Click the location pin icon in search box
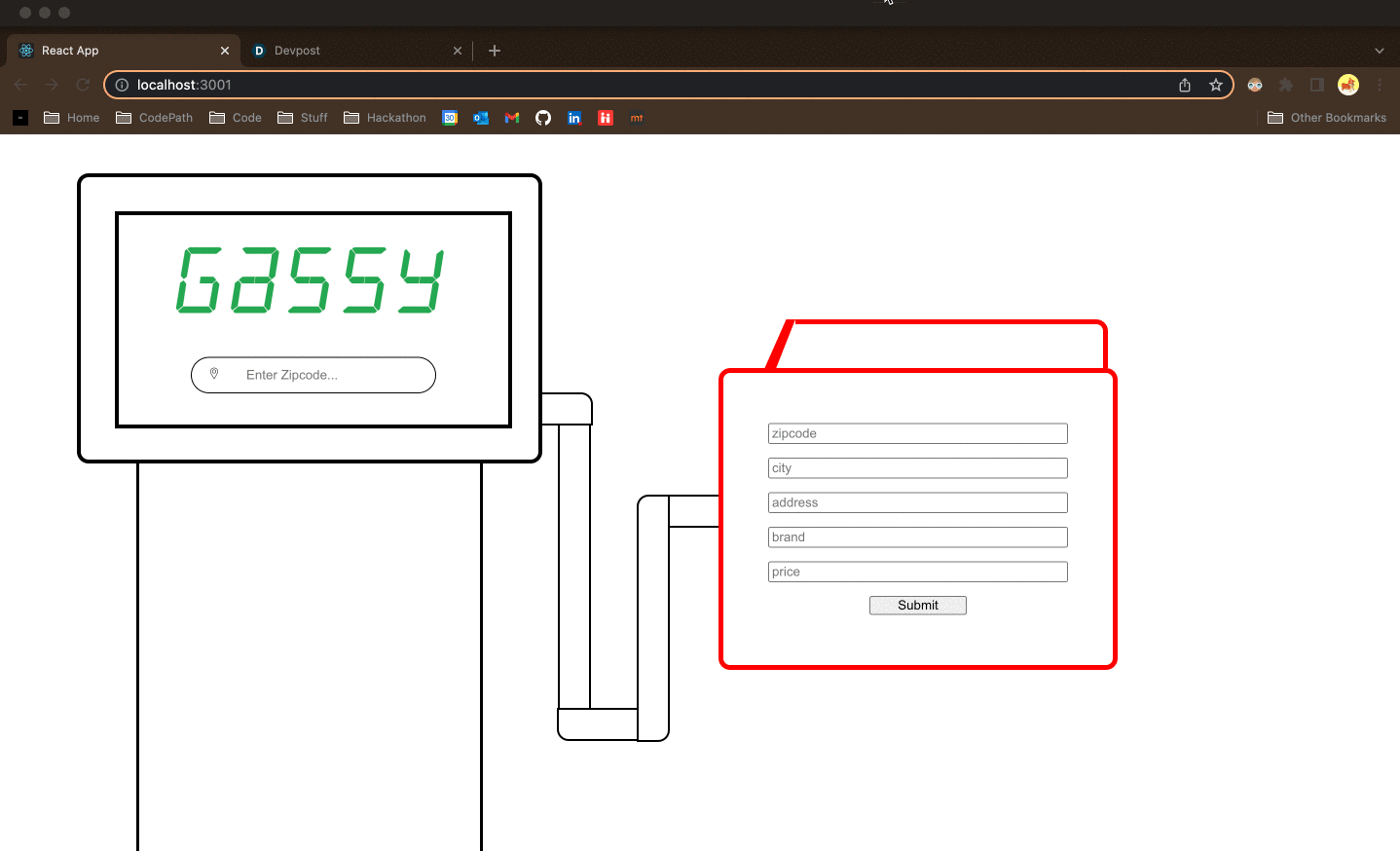Viewport: 1400px width, 851px height. click(214, 374)
